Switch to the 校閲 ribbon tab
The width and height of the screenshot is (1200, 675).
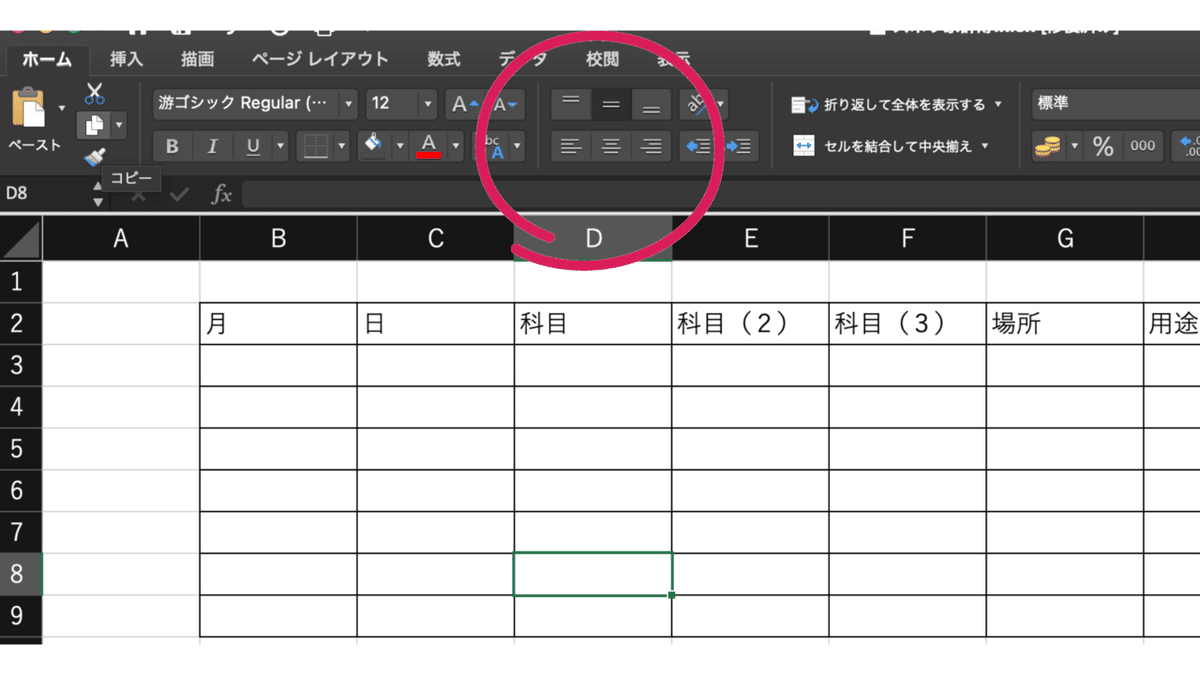tap(601, 59)
